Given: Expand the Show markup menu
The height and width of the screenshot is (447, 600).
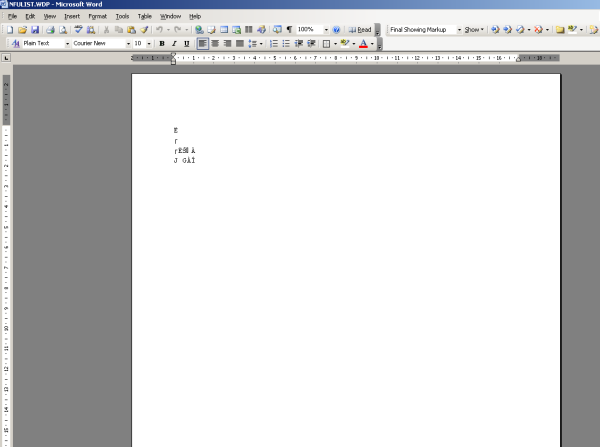Looking at the screenshot, I should 474,29.
